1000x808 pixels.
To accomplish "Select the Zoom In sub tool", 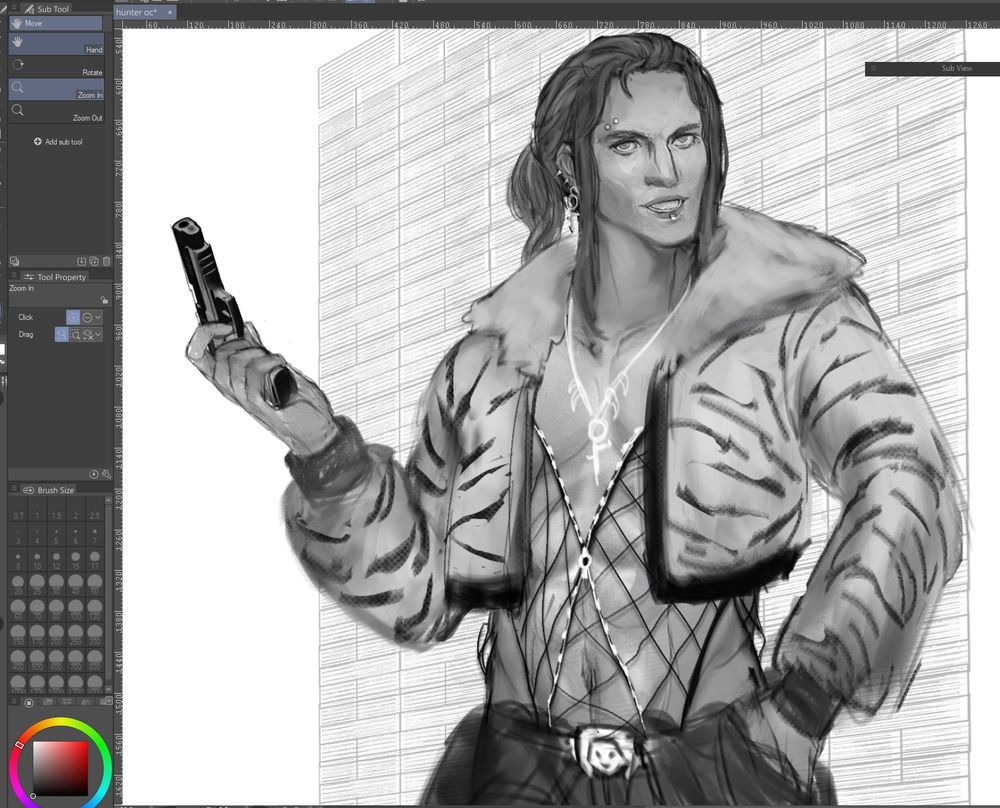I will [56, 90].
